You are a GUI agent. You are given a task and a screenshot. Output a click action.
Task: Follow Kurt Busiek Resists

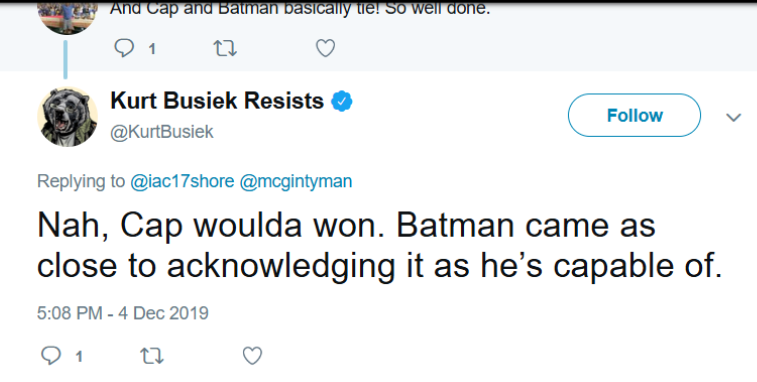click(x=634, y=115)
